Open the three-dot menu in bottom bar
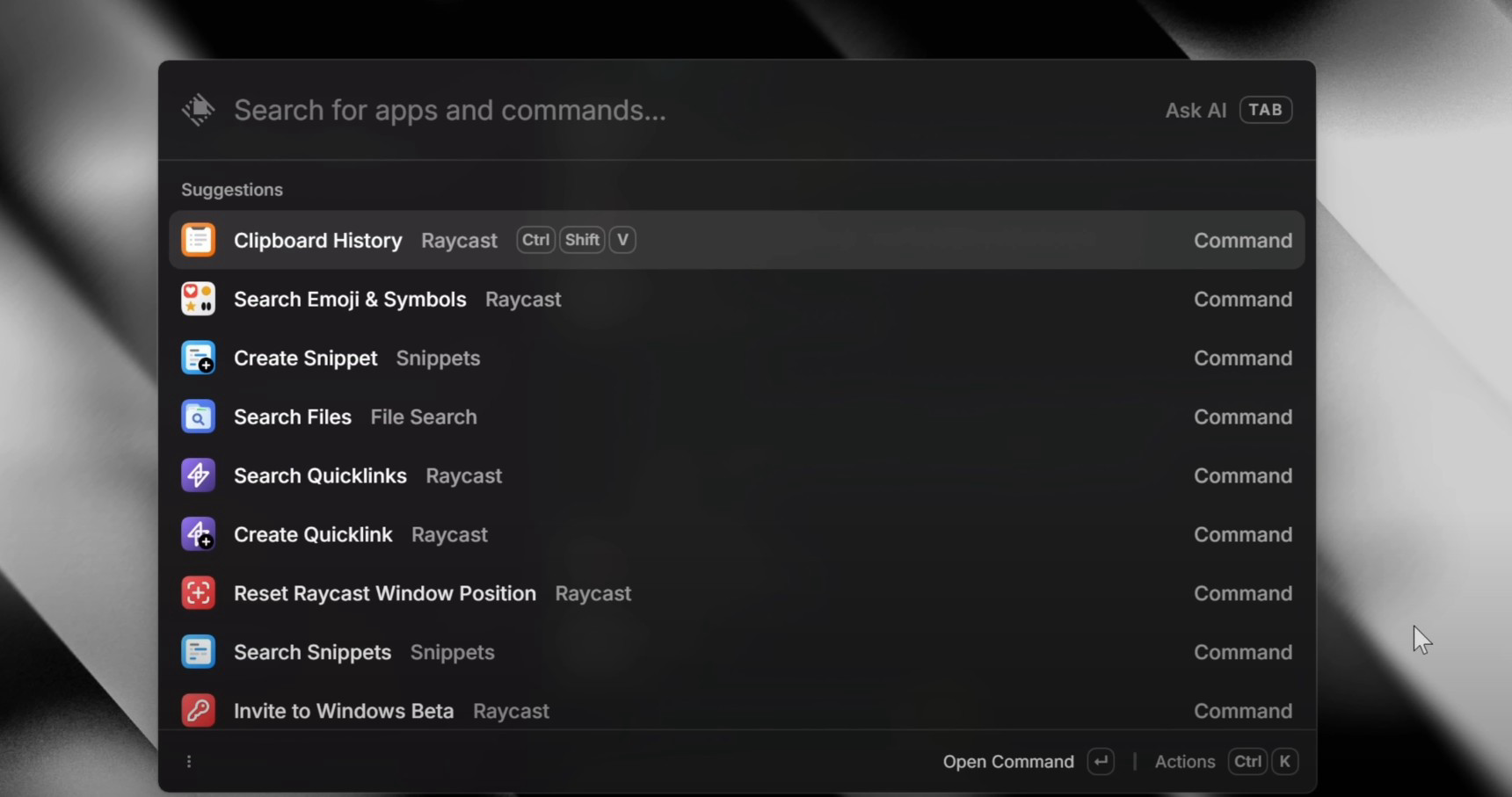This screenshot has height=797, width=1512. tap(189, 762)
